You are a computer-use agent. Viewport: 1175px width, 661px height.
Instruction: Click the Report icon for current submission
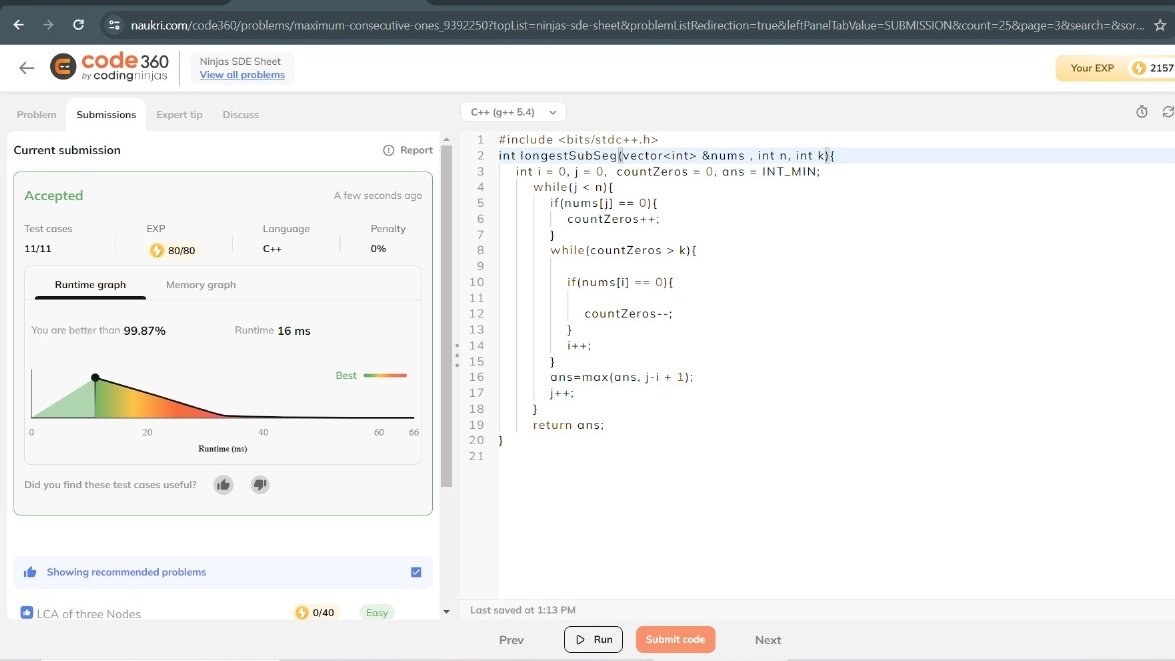(x=389, y=148)
